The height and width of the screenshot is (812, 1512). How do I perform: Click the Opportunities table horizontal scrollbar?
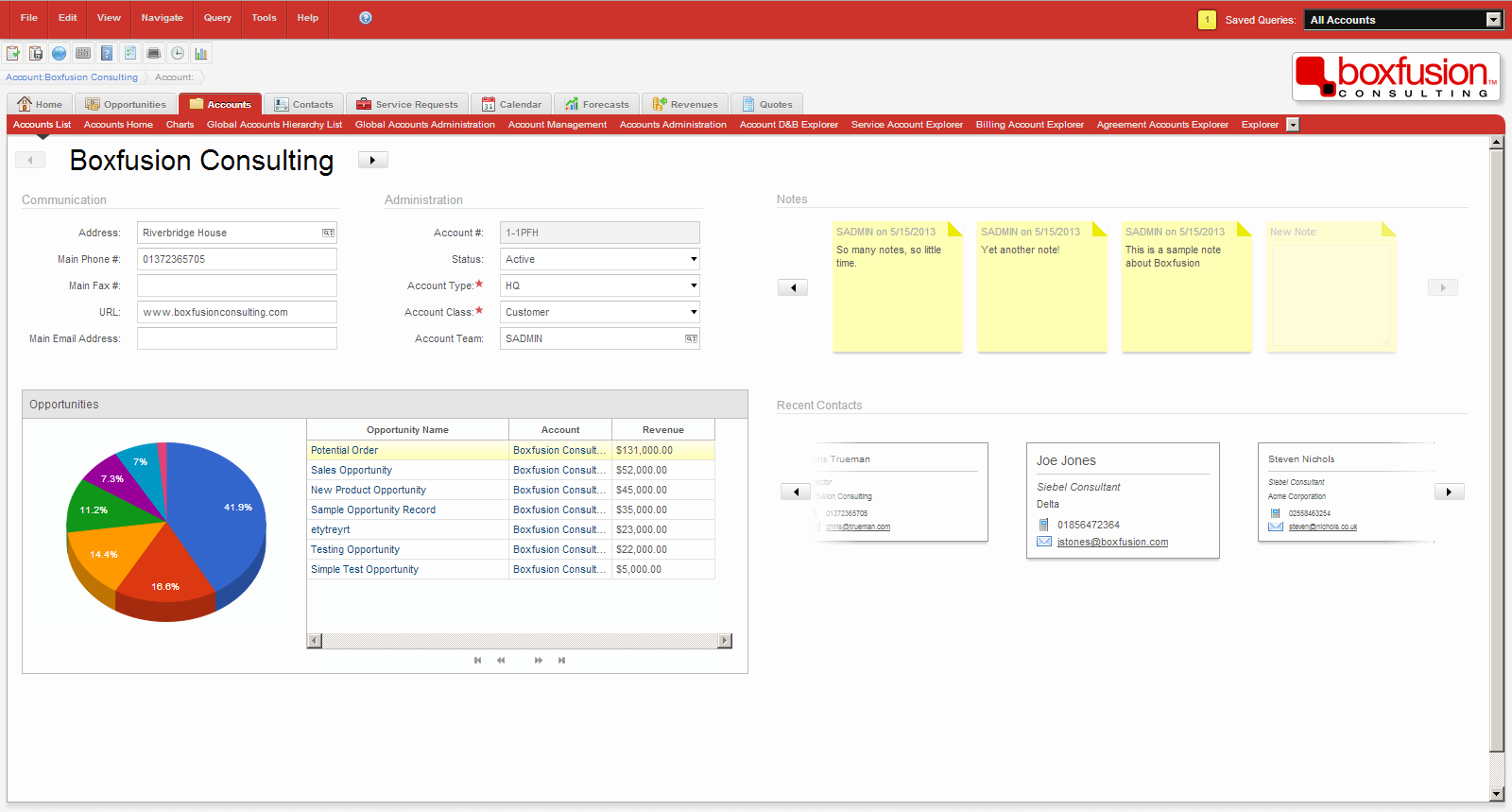(520, 641)
